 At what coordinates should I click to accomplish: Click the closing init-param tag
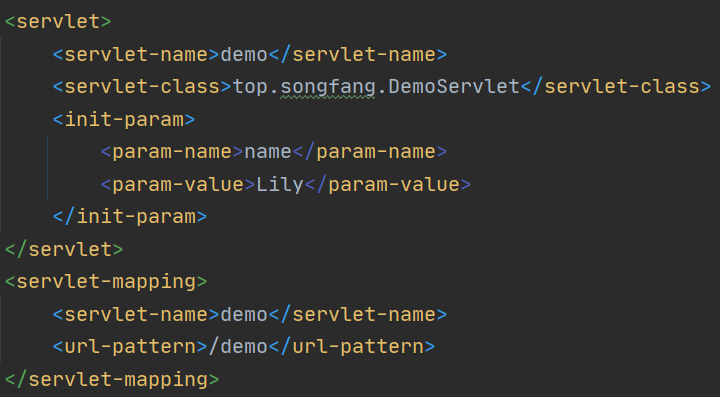pos(130,217)
